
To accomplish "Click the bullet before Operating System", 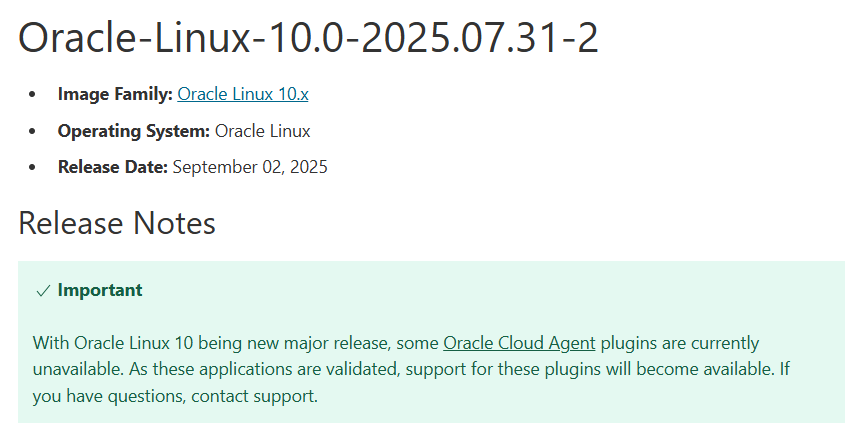I will pyautogui.click(x=32, y=131).
